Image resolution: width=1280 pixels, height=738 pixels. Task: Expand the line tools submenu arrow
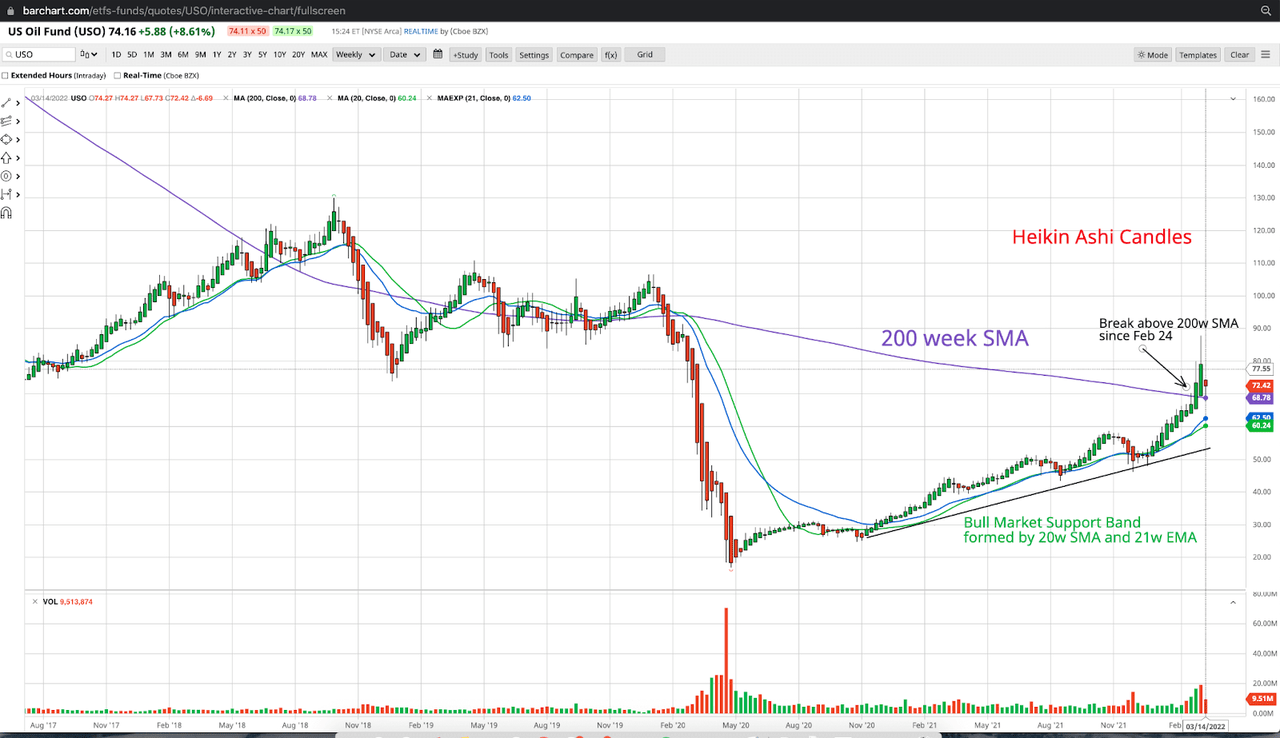coord(18,103)
